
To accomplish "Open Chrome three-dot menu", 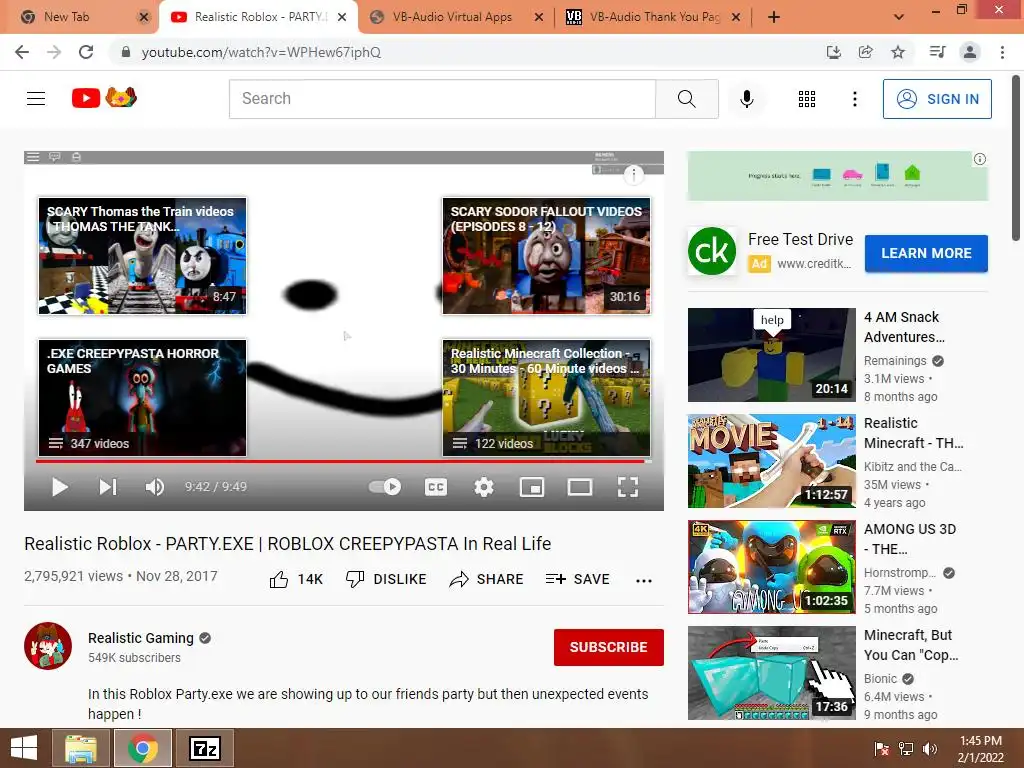I will (1002, 52).
